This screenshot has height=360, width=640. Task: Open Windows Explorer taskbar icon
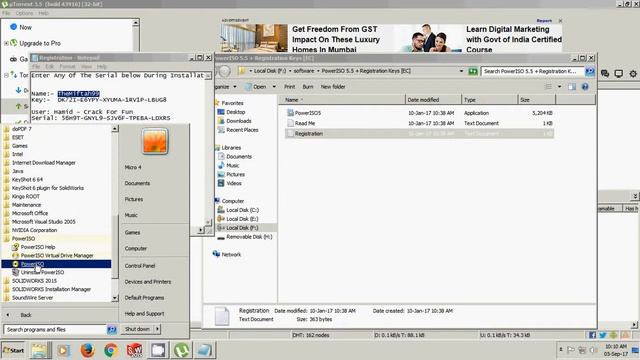point(40,350)
